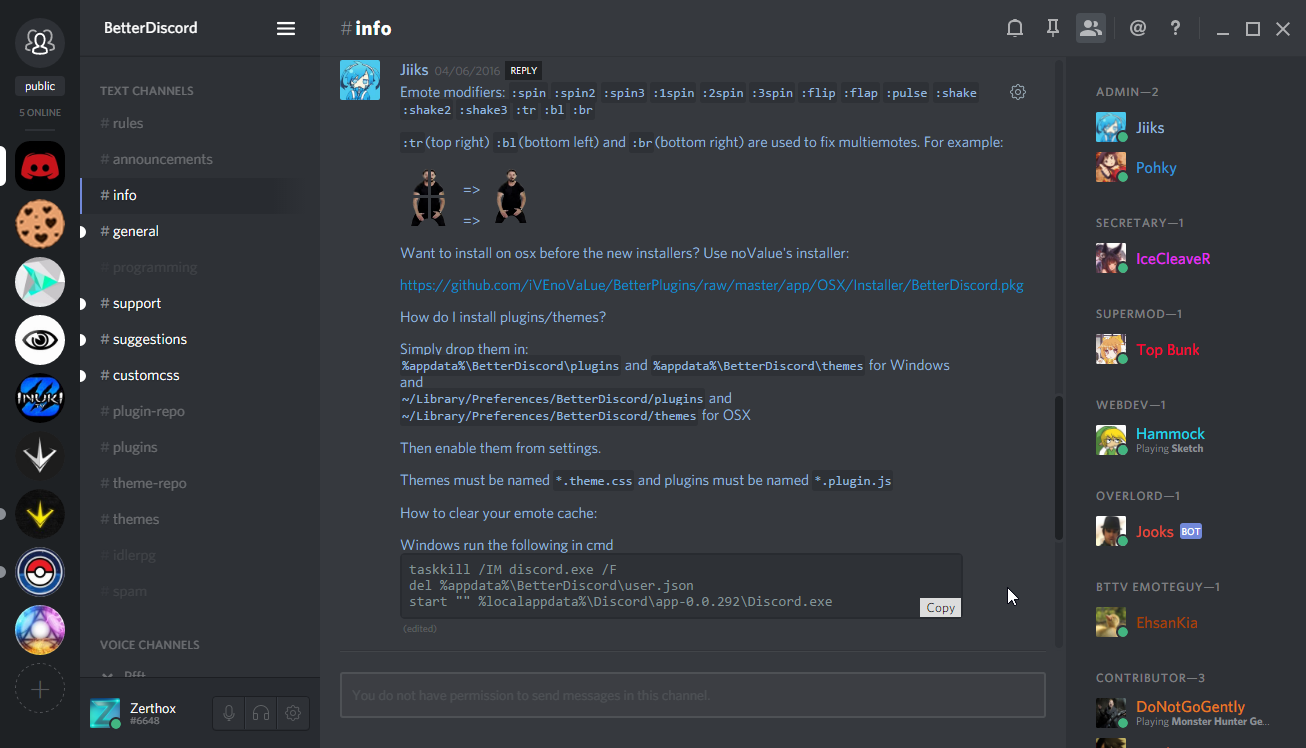Open user settings gear icon
Image resolution: width=1306 pixels, height=748 pixels.
click(x=293, y=713)
